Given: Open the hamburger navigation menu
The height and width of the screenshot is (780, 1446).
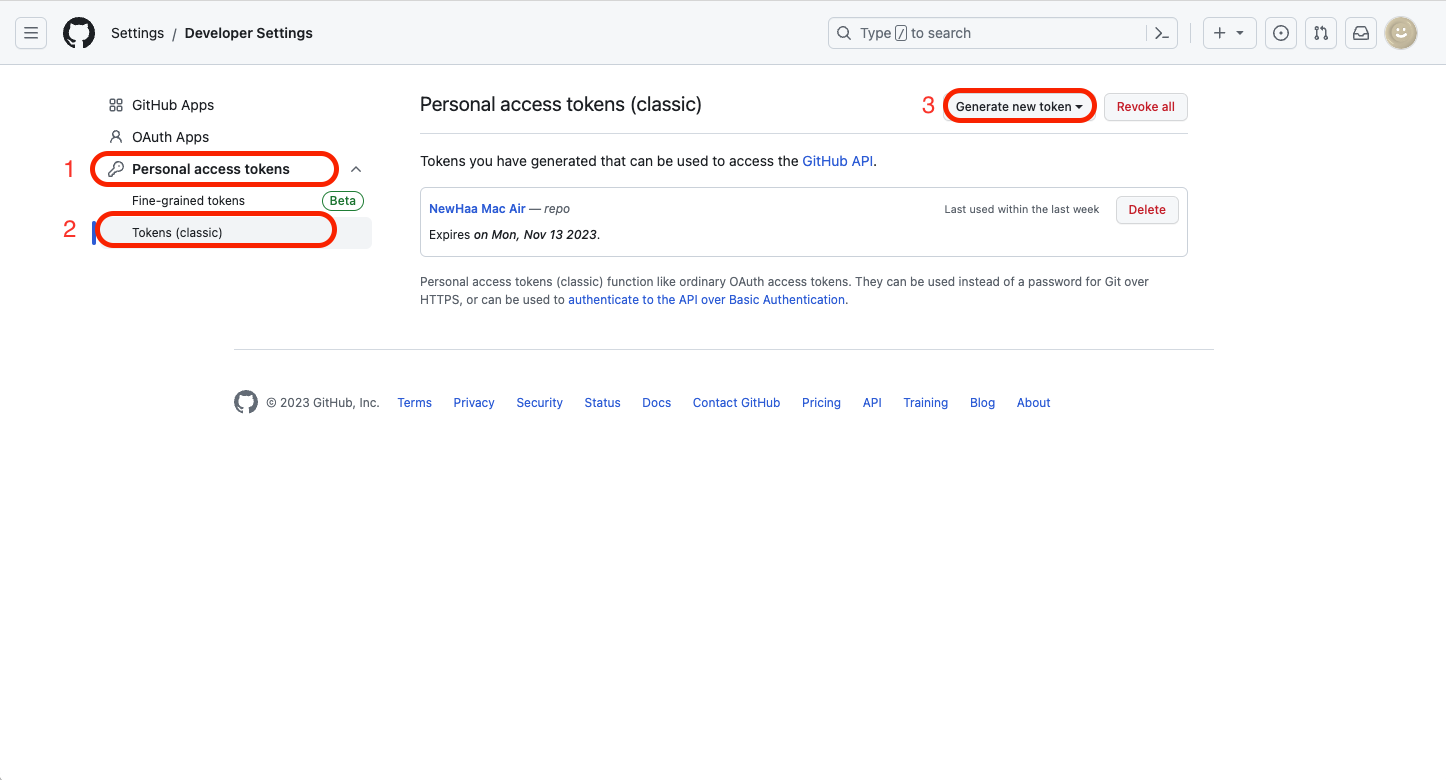Looking at the screenshot, I should [x=31, y=33].
